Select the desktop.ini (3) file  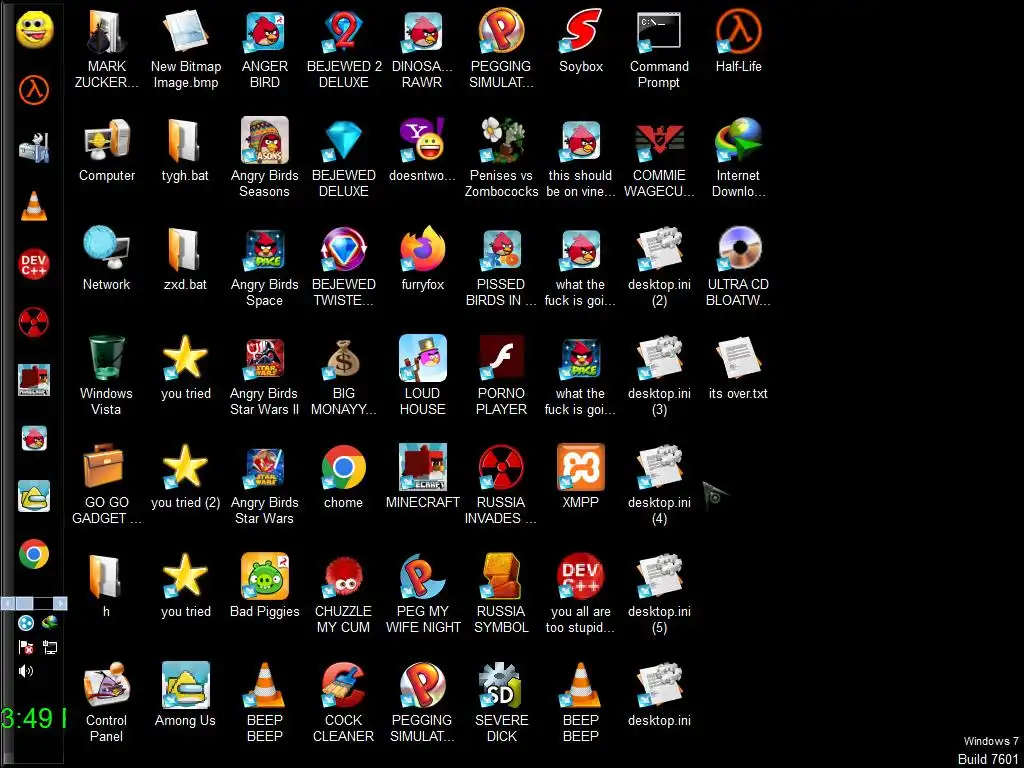tap(659, 376)
